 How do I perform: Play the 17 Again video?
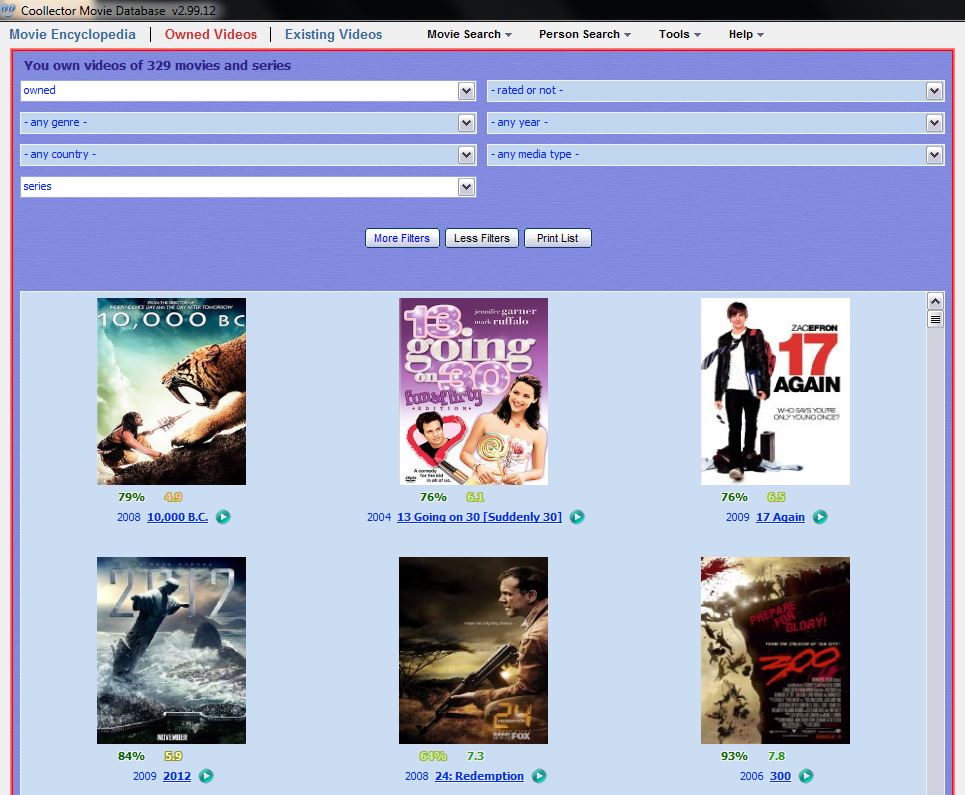pyautogui.click(x=820, y=517)
